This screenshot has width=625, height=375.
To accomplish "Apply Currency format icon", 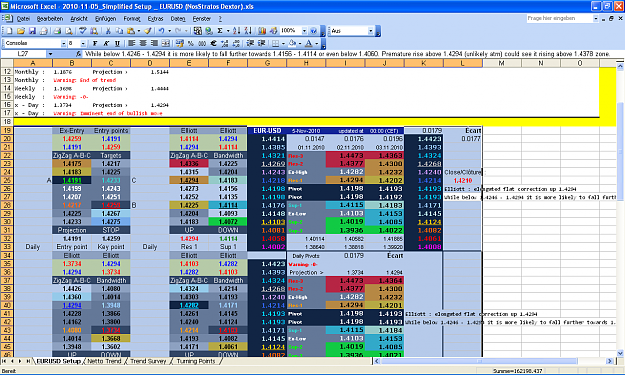I will tap(179, 43).
